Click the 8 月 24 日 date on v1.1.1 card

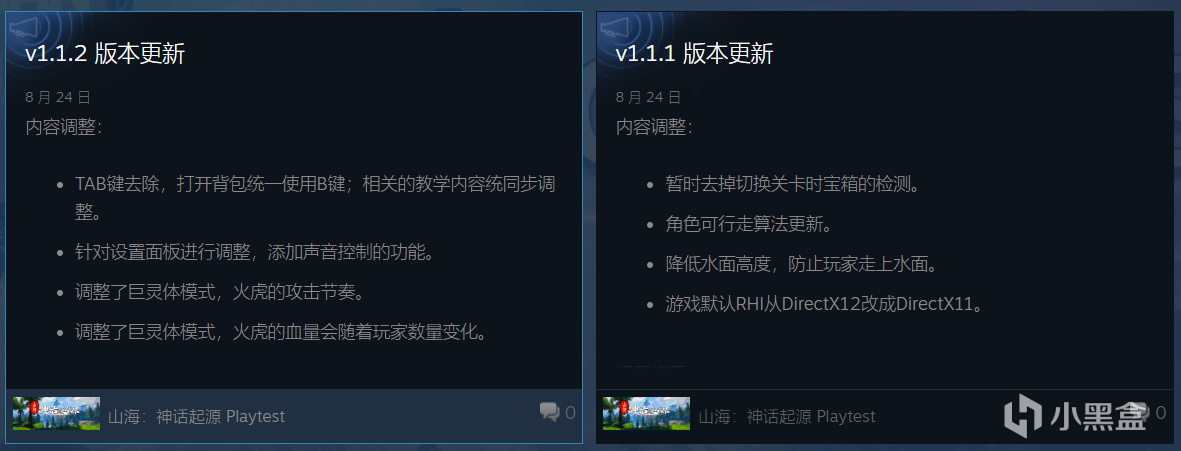tap(648, 97)
